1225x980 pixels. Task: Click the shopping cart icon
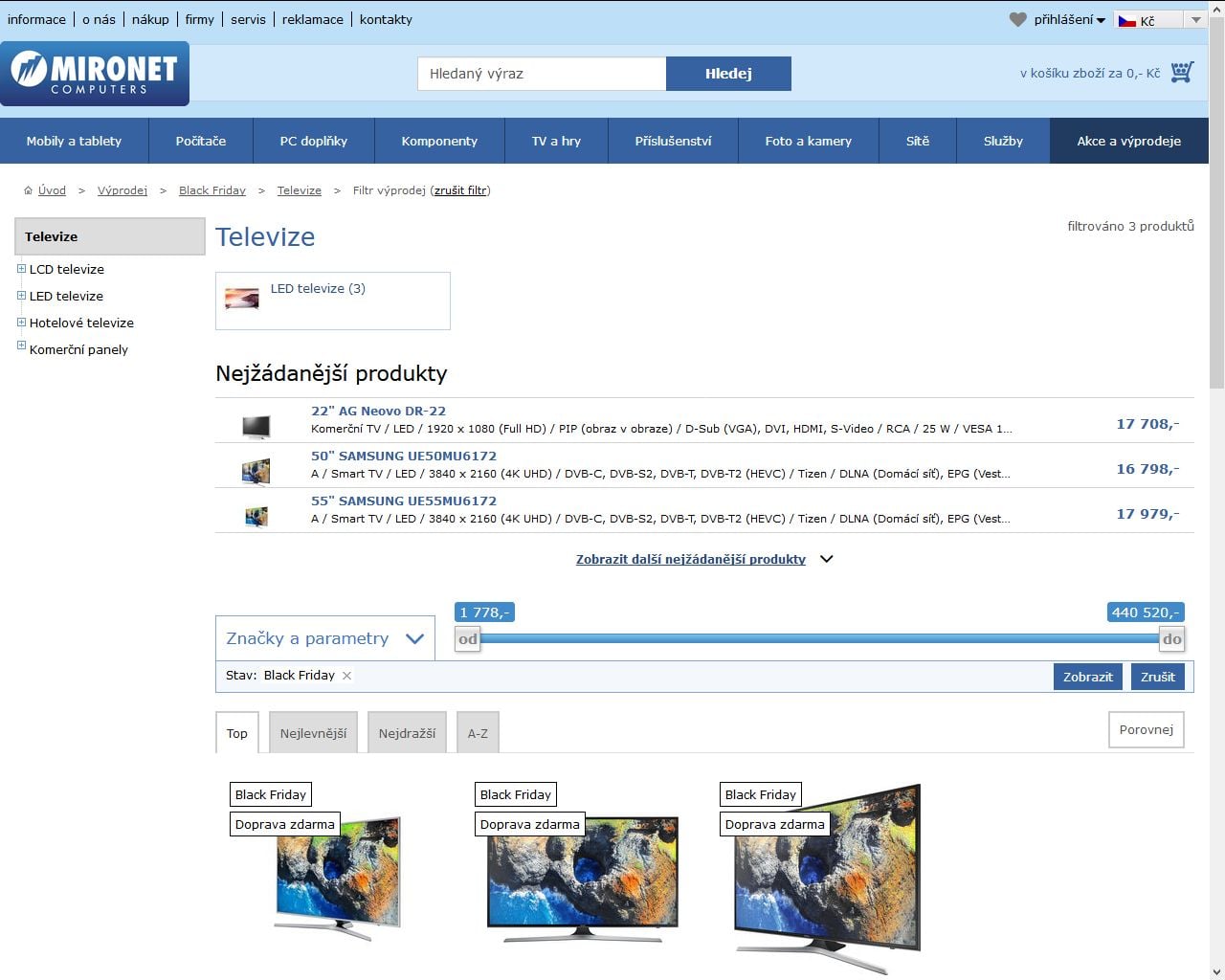pyautogui.click(x=1182, y=73)
